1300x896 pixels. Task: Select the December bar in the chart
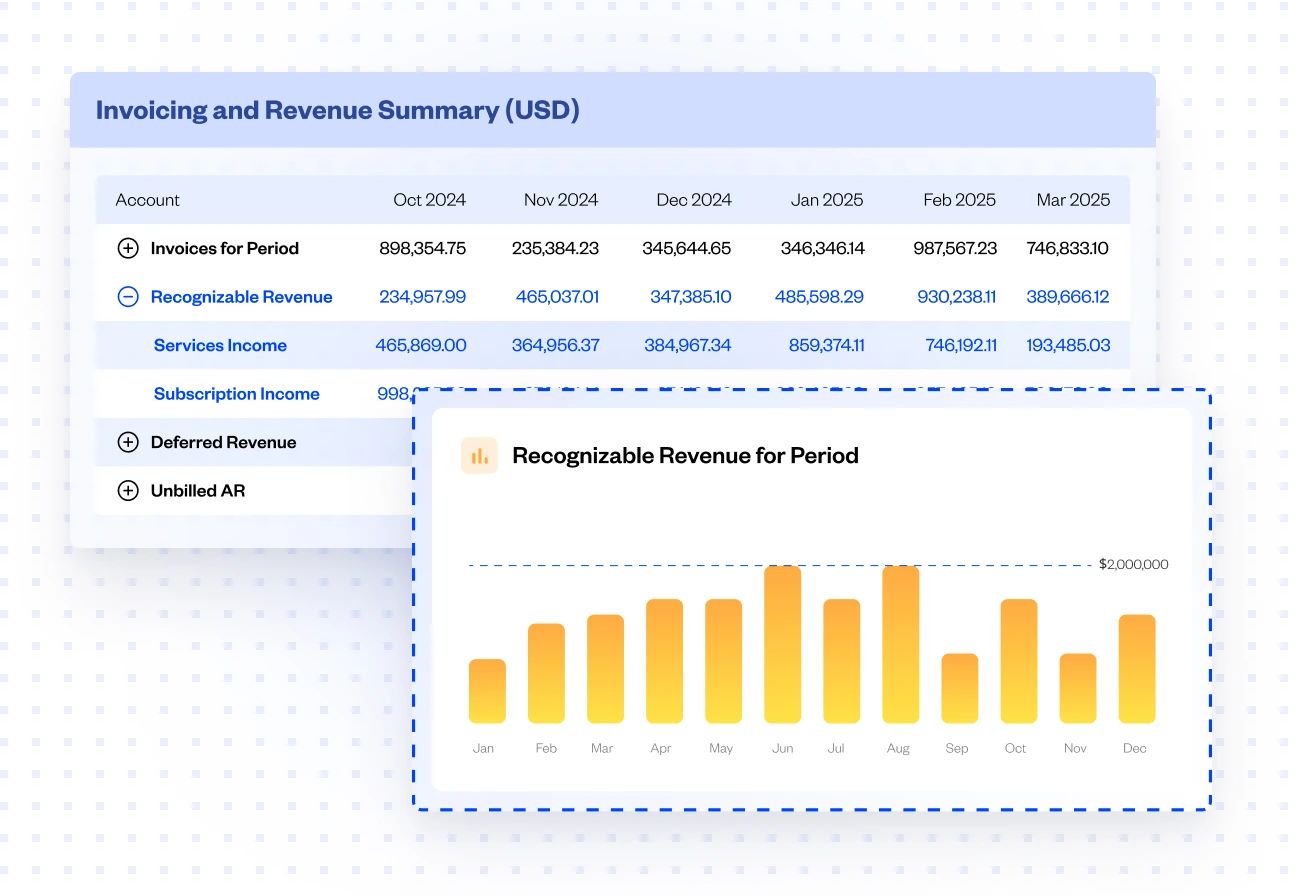coord(1134,670)
